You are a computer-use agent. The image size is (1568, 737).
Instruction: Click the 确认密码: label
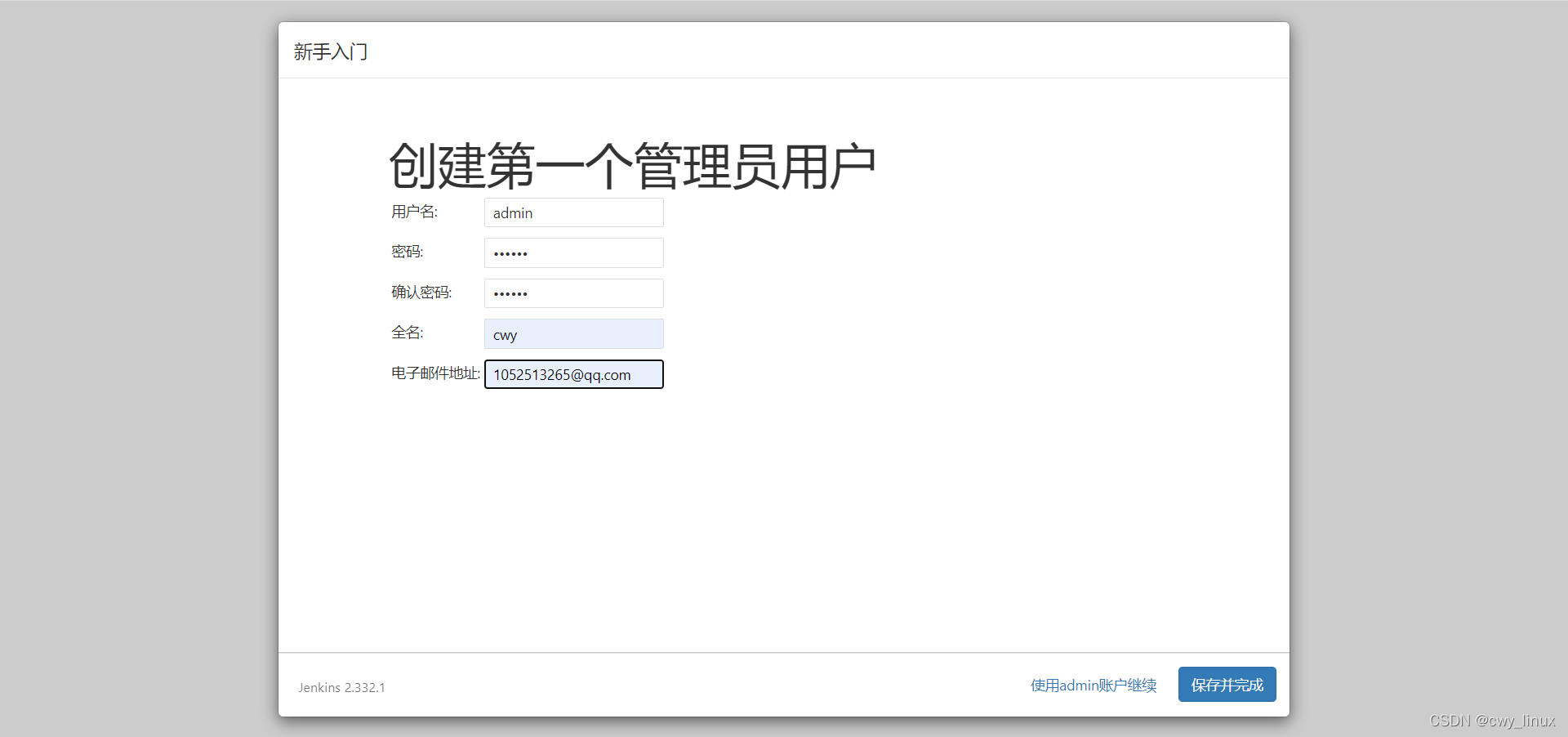(421, 293)
